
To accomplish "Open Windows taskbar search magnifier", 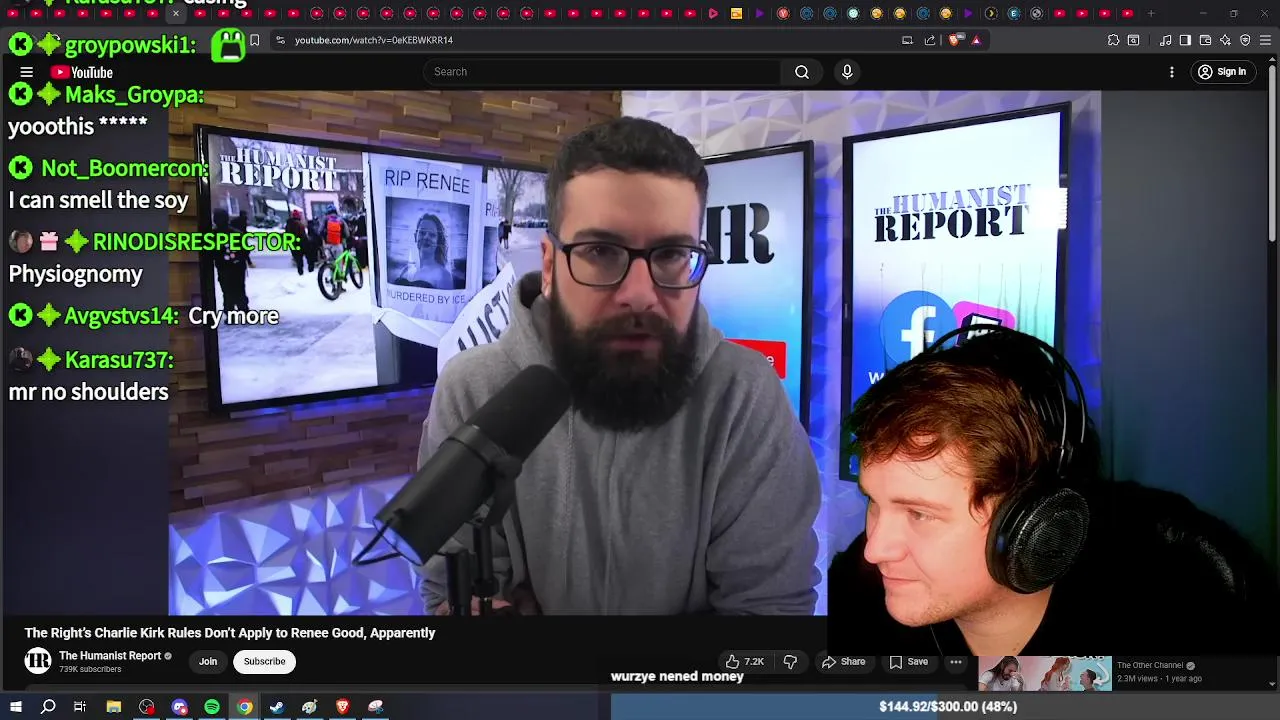I will [x=48, y=707].
